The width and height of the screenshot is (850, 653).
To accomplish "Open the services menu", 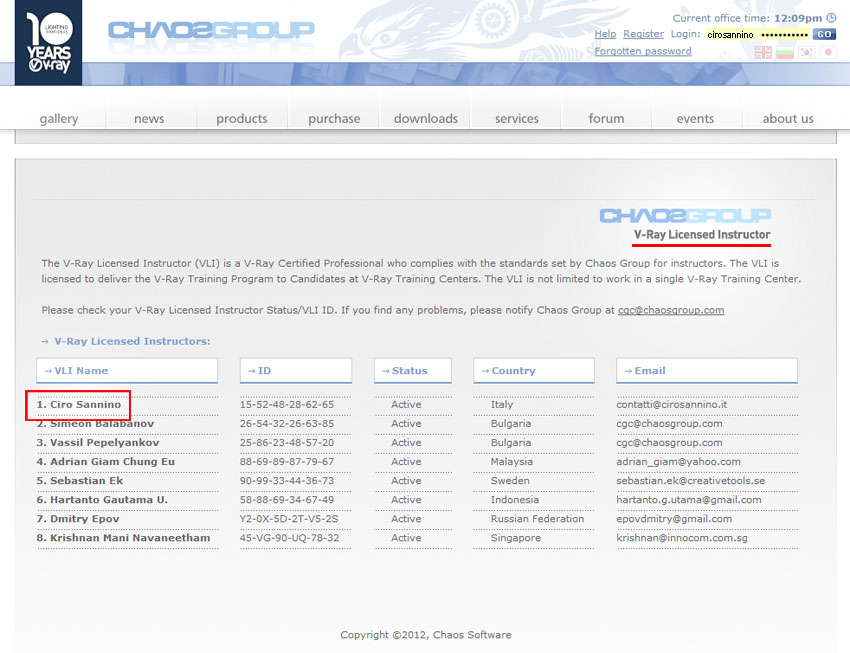I will pyautogui.click(x=517, y=119).
